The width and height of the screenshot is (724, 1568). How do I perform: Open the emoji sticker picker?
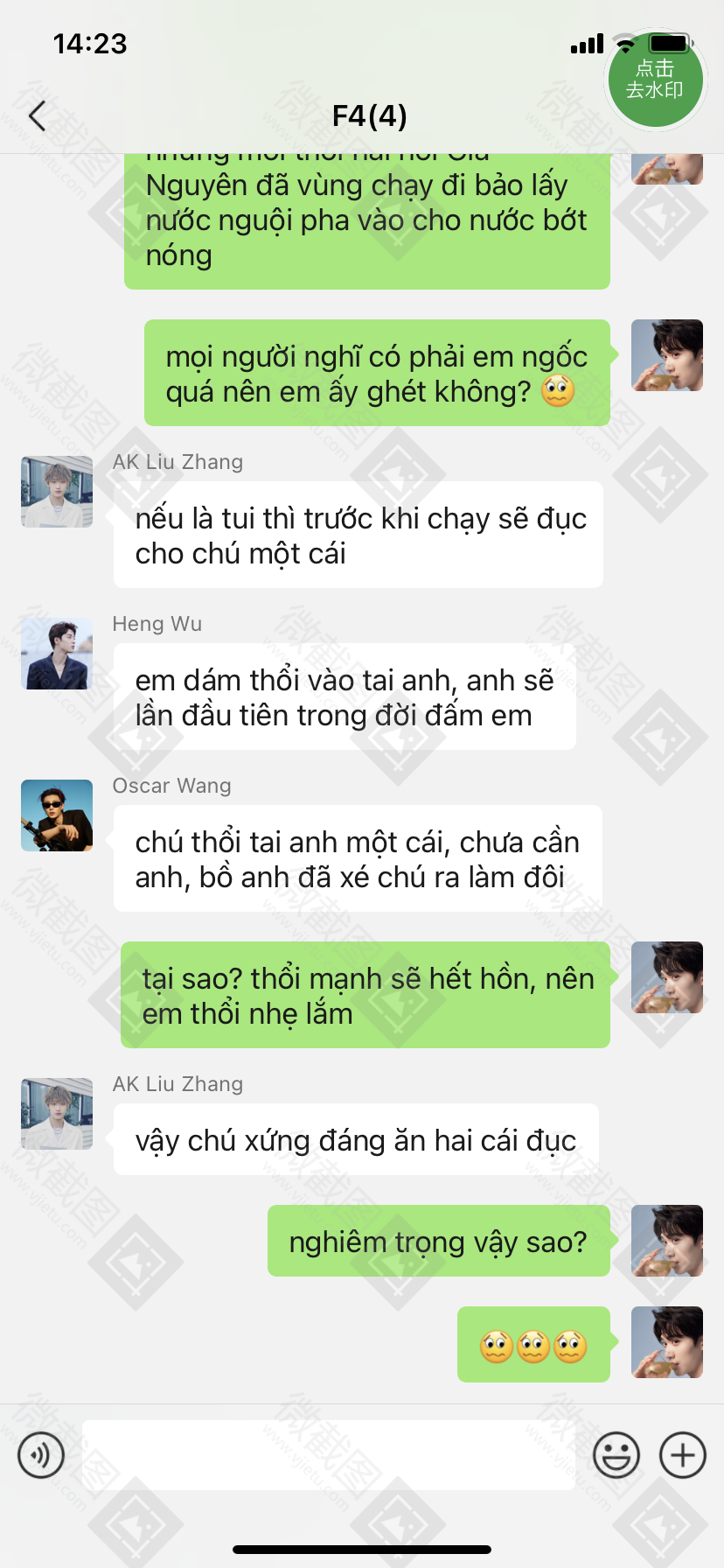pos(616,1455)
